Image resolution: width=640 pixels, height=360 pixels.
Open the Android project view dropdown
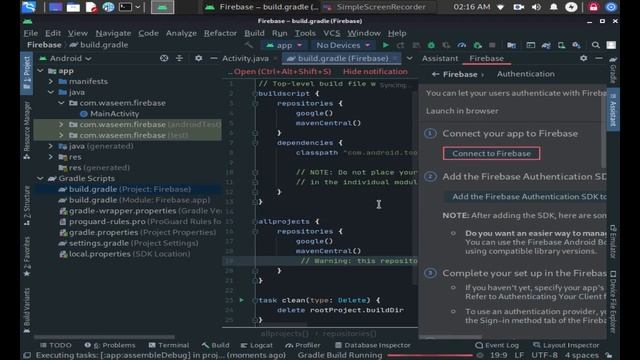click(65, 58)
